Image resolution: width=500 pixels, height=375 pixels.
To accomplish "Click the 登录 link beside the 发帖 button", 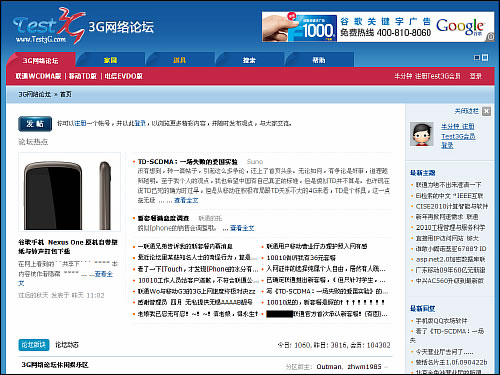I will (140, 123).
